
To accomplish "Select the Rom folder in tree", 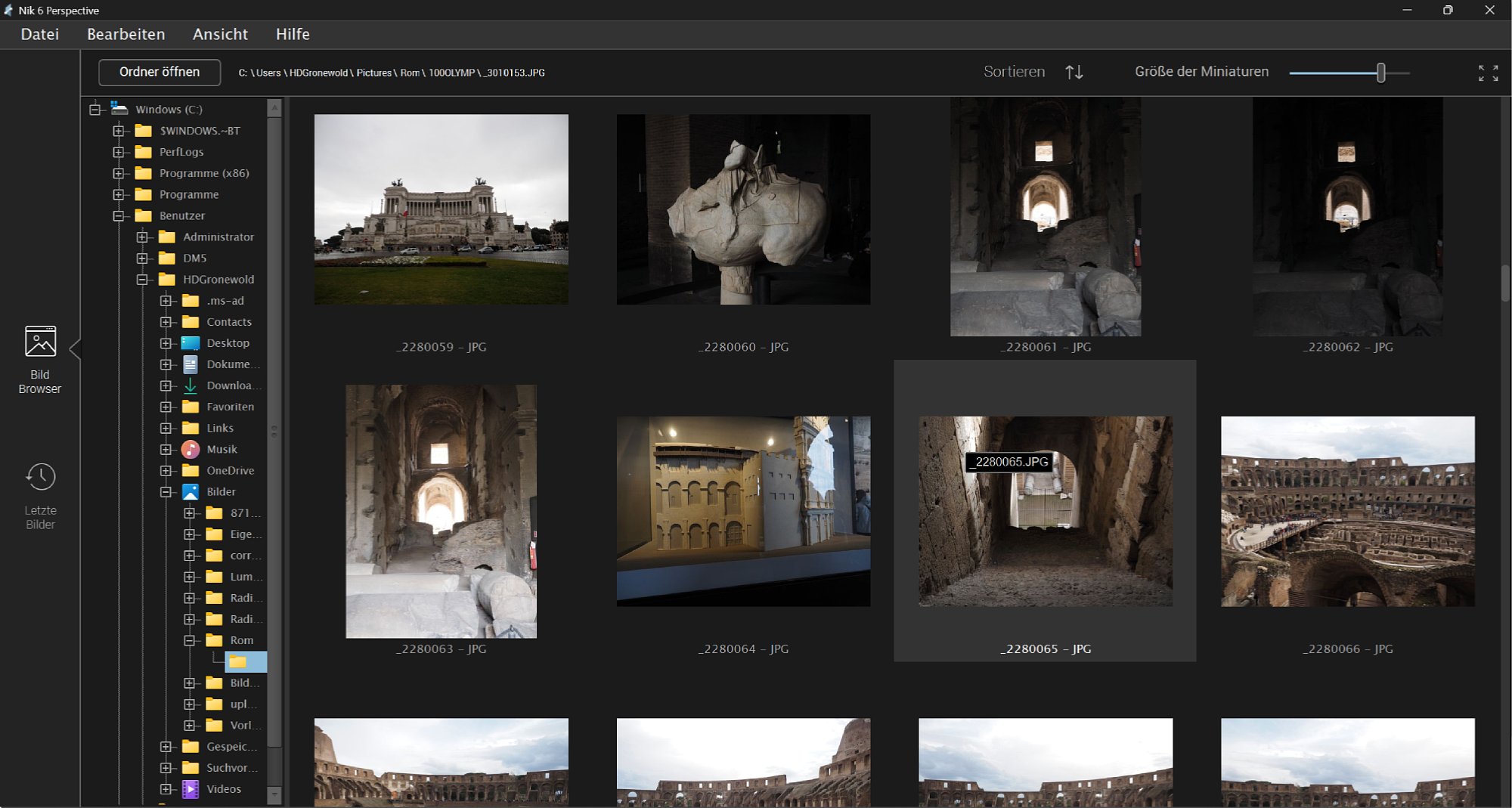I will (x=242, y=640).
